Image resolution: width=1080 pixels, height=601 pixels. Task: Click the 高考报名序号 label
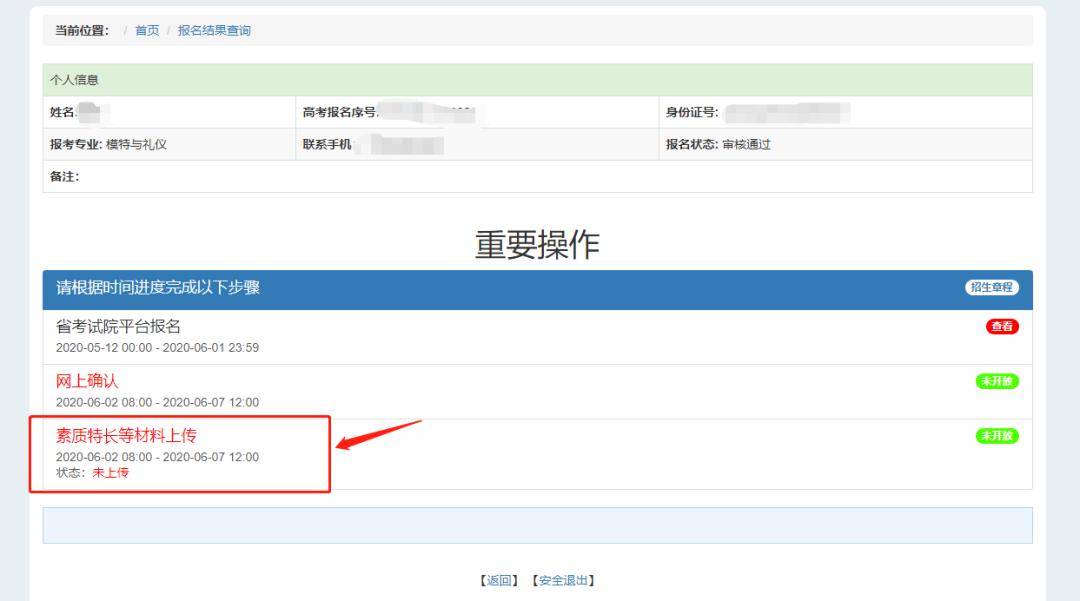[340, 112]
